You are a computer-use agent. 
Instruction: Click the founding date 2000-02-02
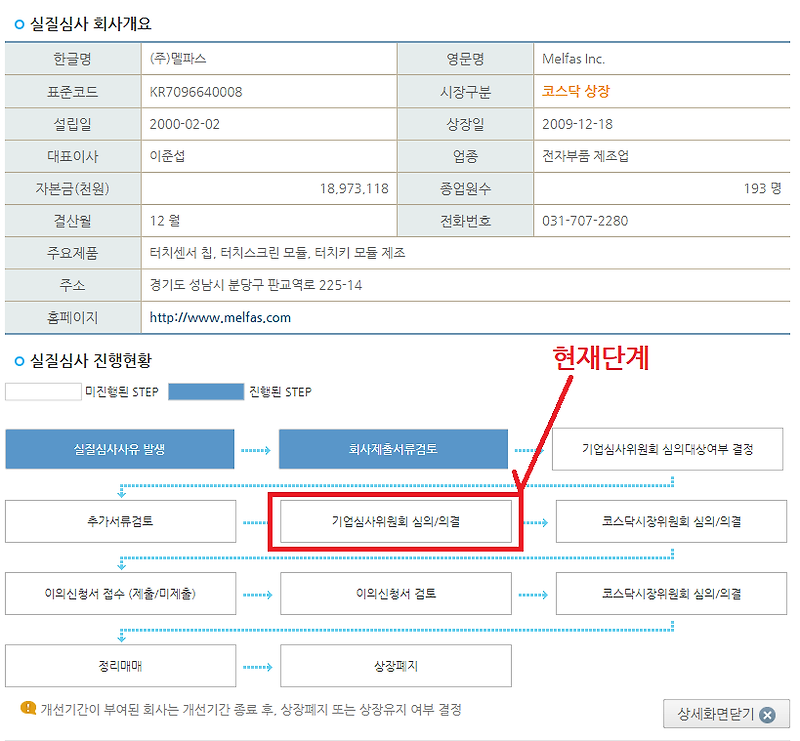(185, 124)
